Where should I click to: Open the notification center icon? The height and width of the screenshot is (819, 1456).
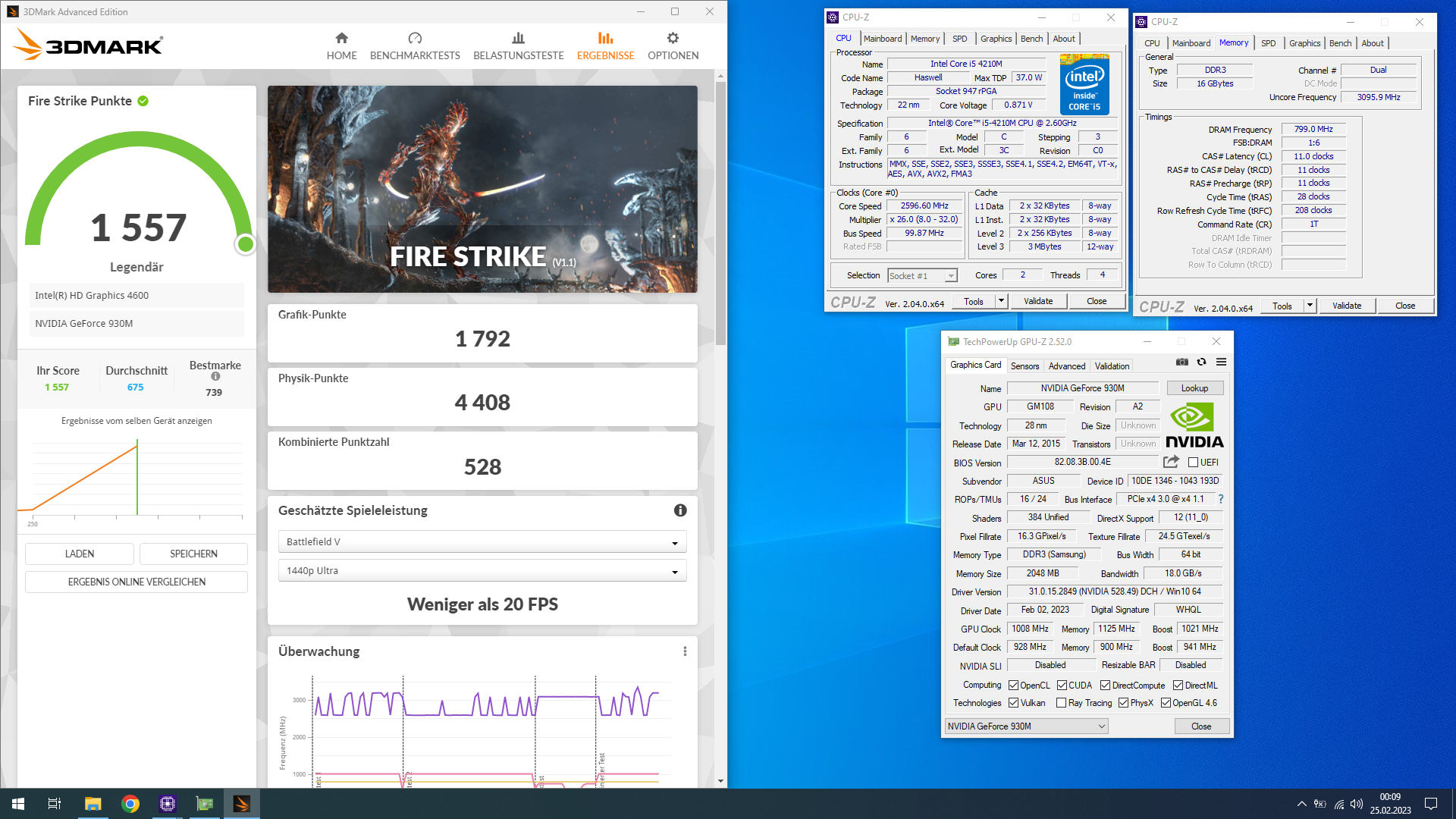(x=1431, y=804)
